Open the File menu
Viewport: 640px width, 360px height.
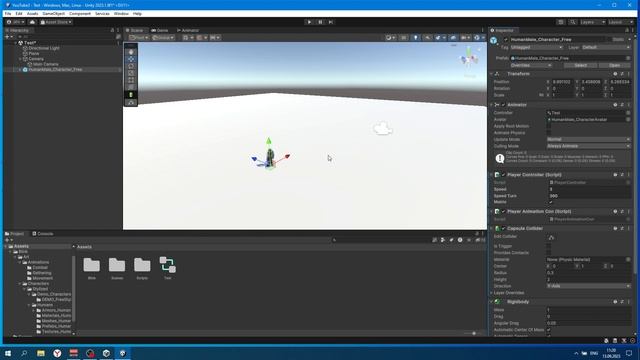click(8, 13)
